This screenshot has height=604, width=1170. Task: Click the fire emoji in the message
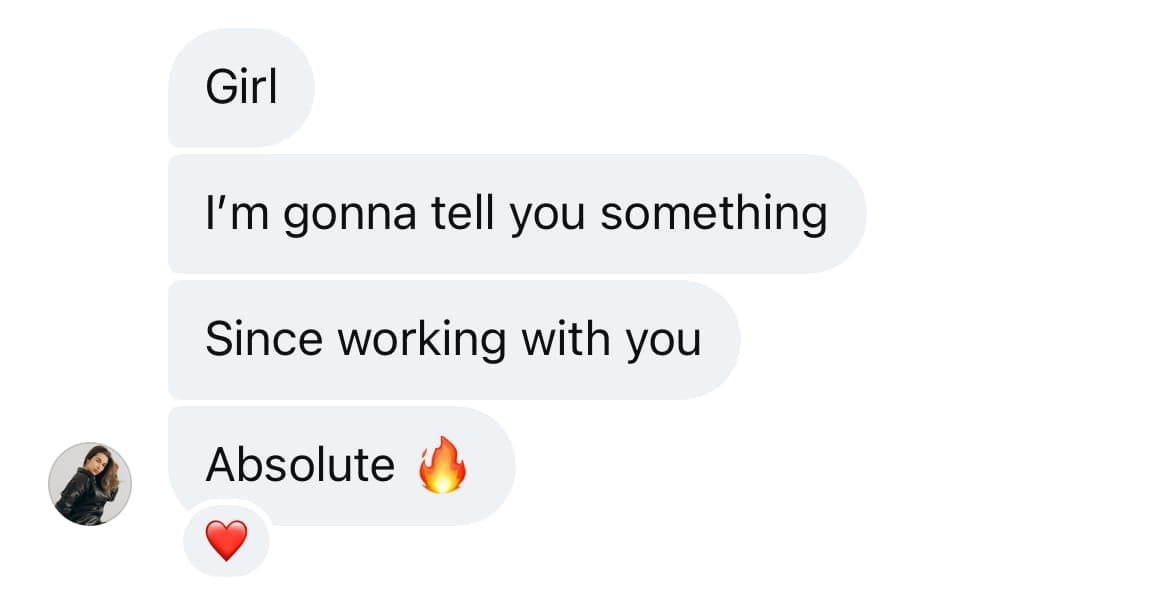tap(442, 467)
